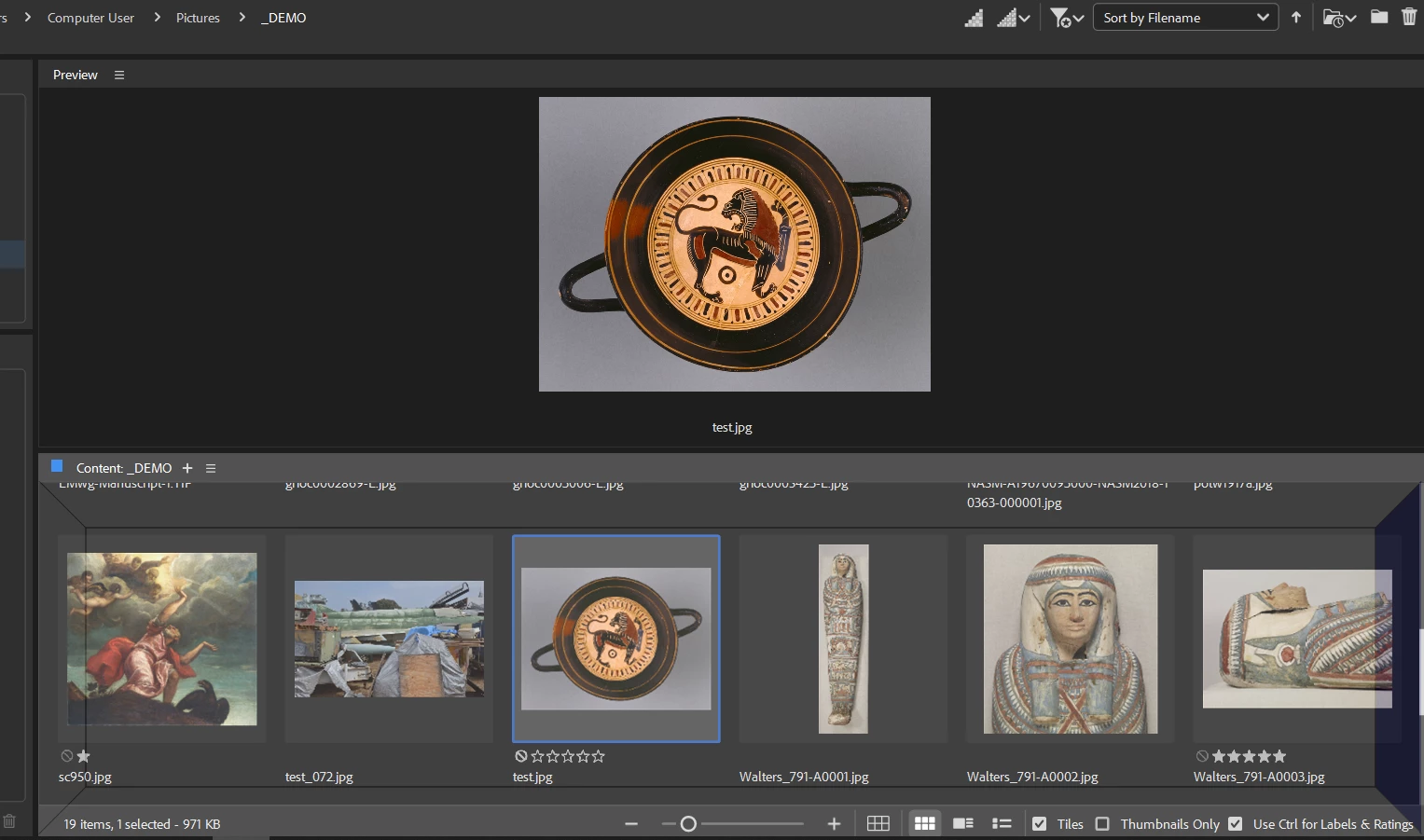Open the Content panel hamburger menu
Viewport: 1424px width, 840px height.
point(211,468)
